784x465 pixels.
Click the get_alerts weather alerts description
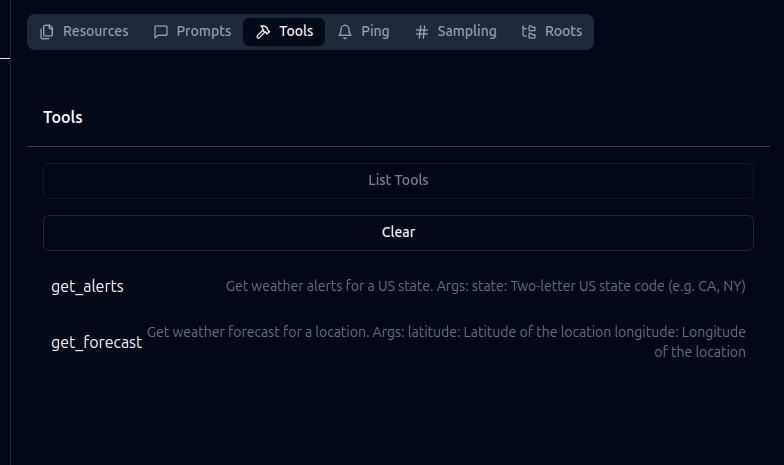point(485,286)
